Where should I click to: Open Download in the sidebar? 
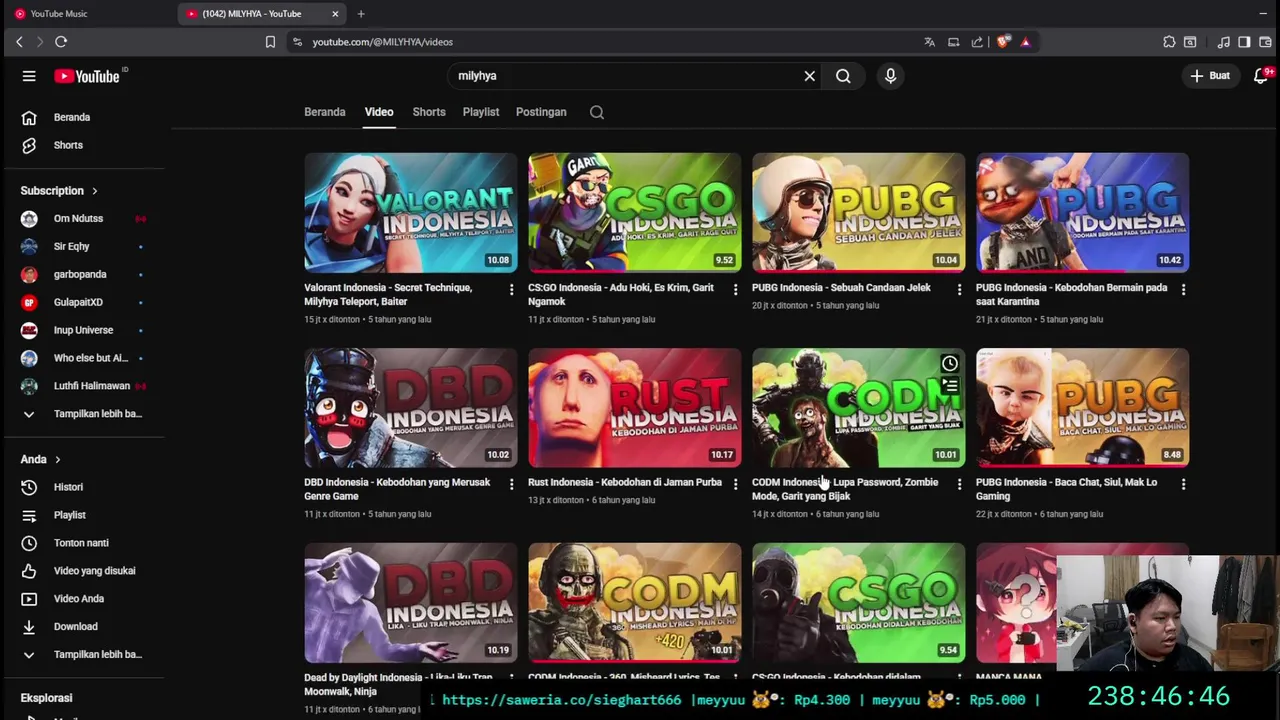(76, 627)
